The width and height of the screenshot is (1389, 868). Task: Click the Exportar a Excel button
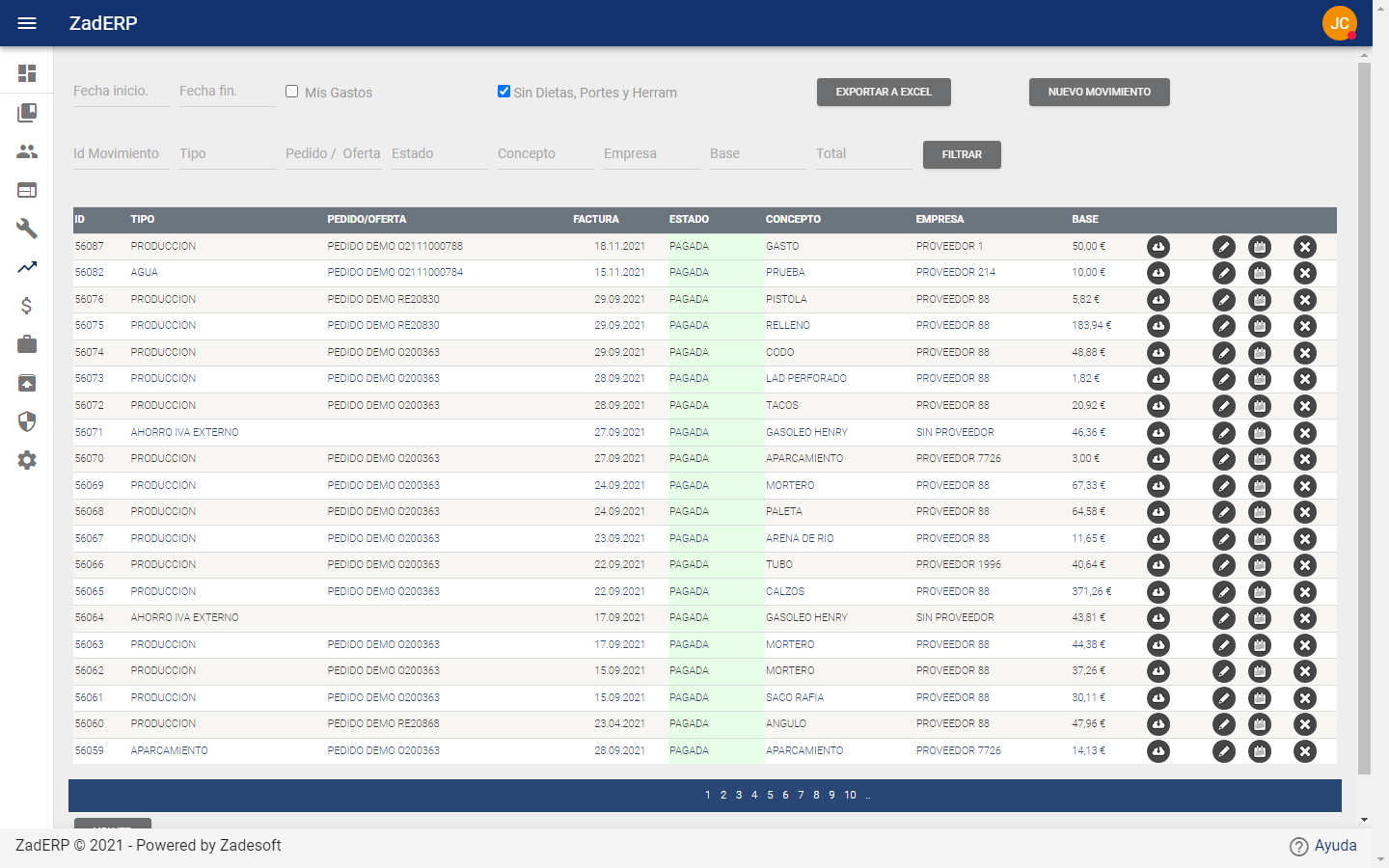(884, 92)
